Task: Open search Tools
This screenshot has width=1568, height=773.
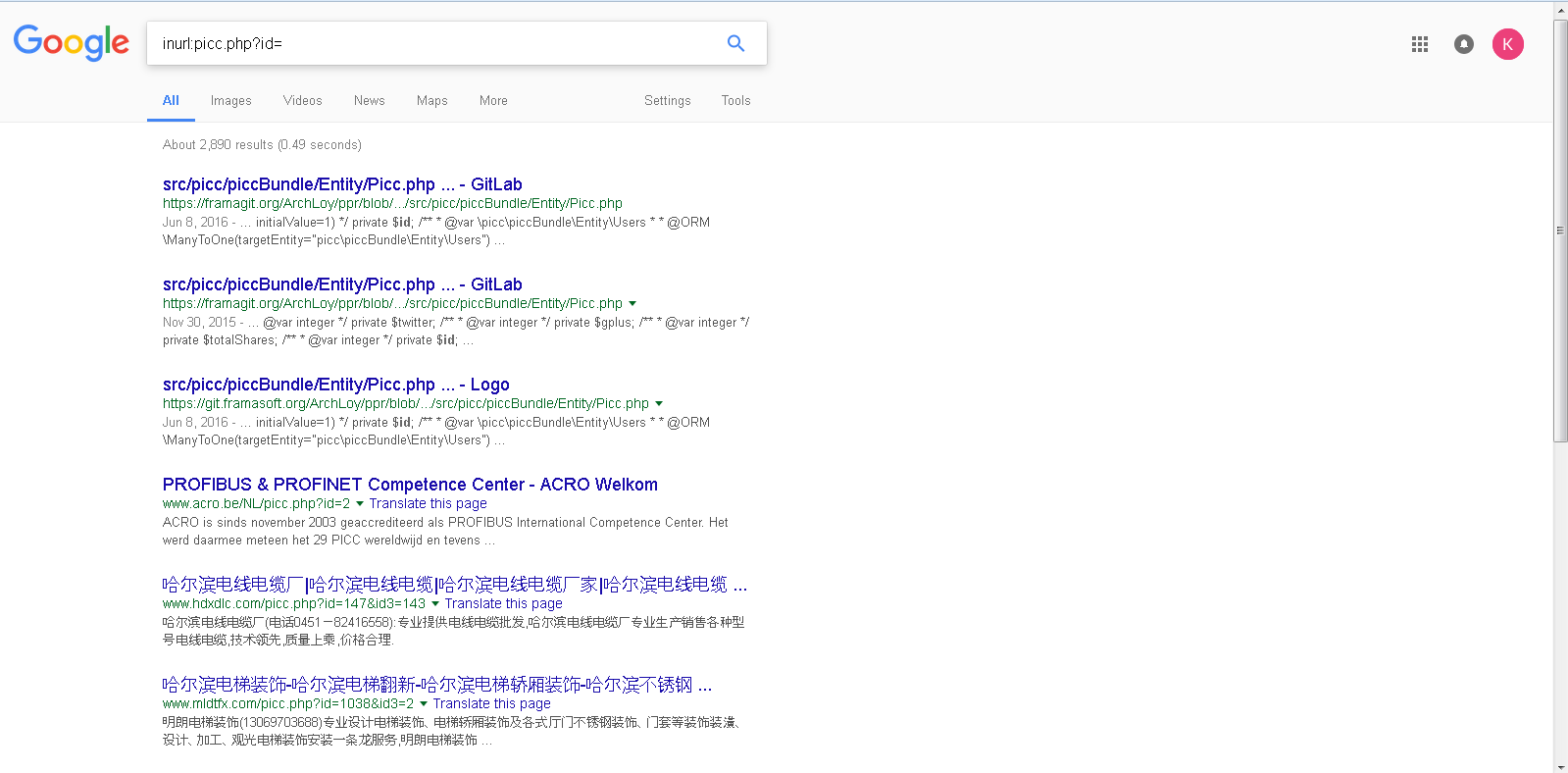Action: (735, 100)
